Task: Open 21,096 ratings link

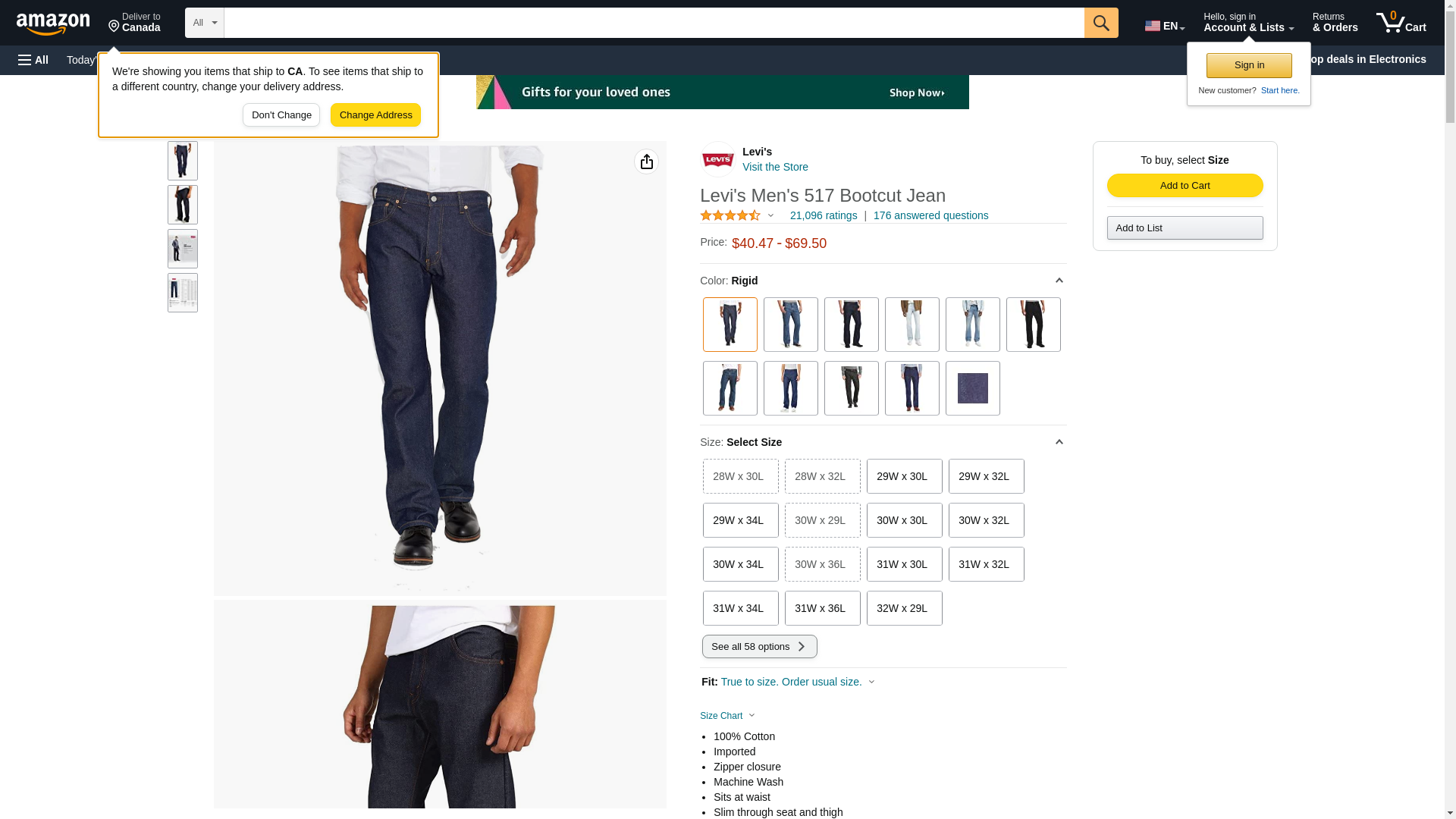Action: tap(824, 216)
